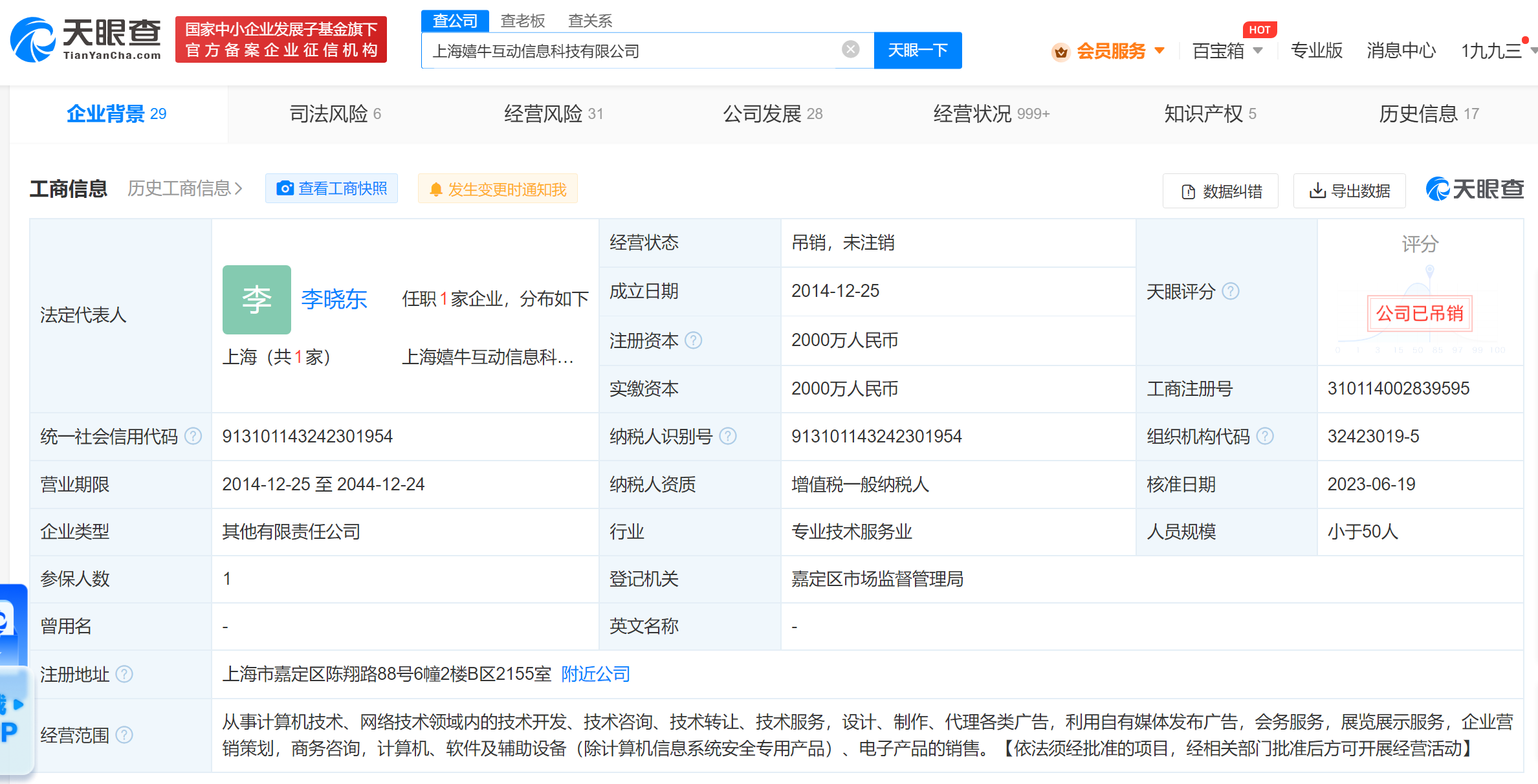Click the 数据纠错 button
Screen dimensions: 1538x784
click(x=1220, y=191)
